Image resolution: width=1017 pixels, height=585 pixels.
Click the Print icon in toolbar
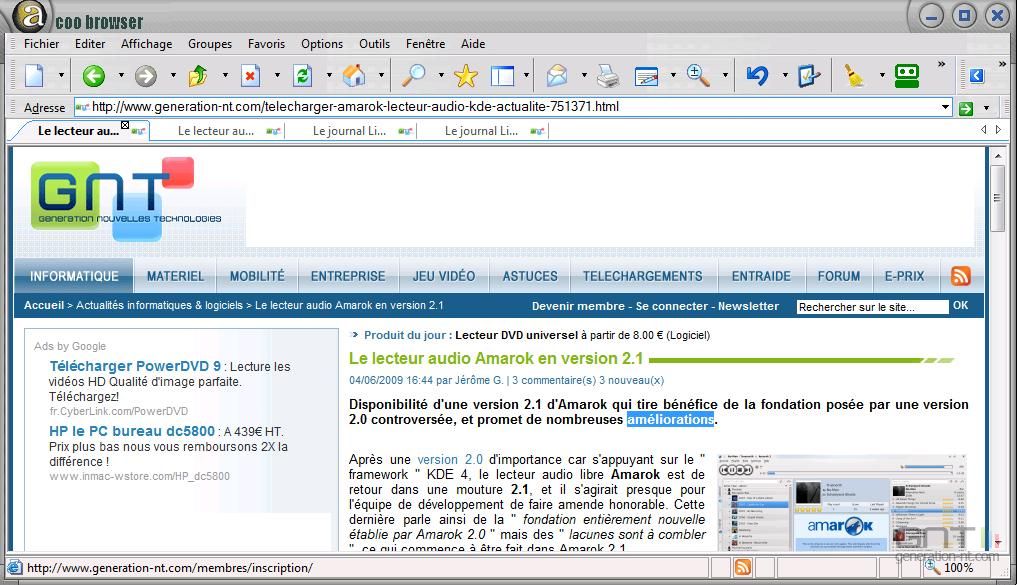point(607,76)
